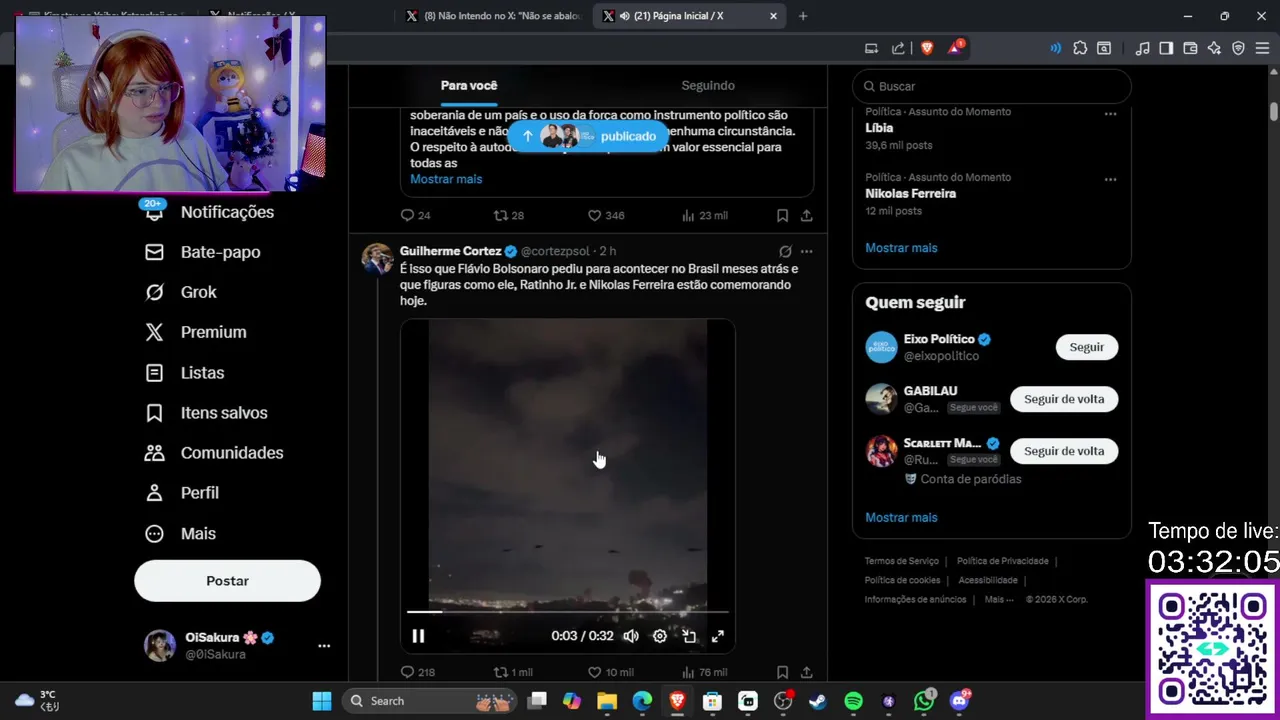
Task: View analytics showing 76 mil views
Action: pos(704,672)
